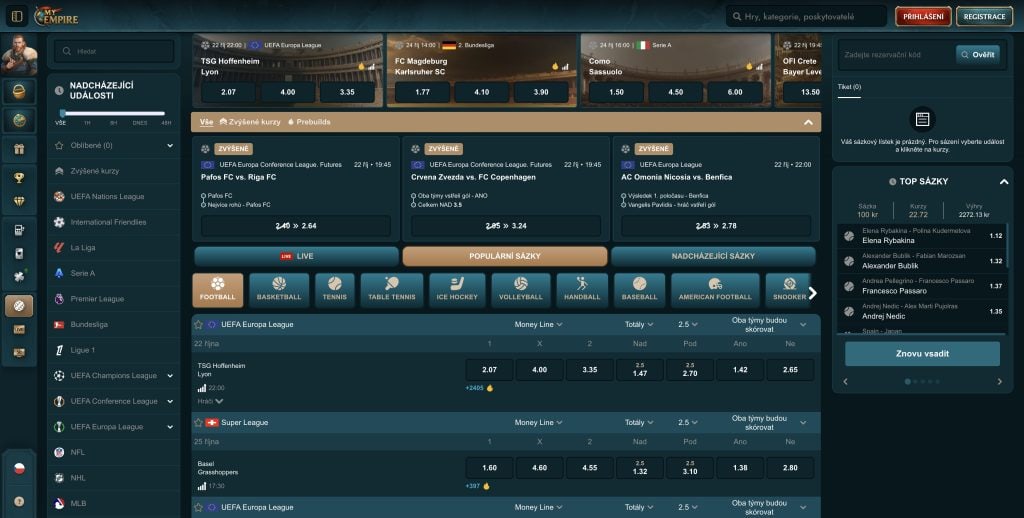Open Totály dropdown in Super League header

tap(639, 423)
